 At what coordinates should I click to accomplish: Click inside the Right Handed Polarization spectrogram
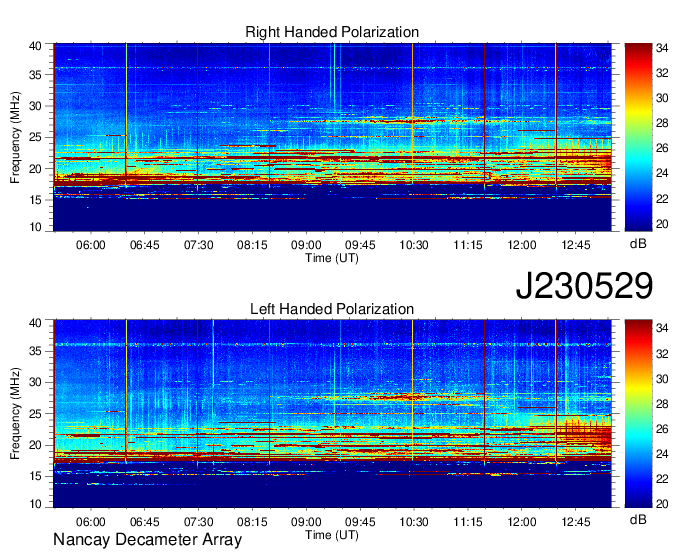pyautogui.click(x=333, y=137)
